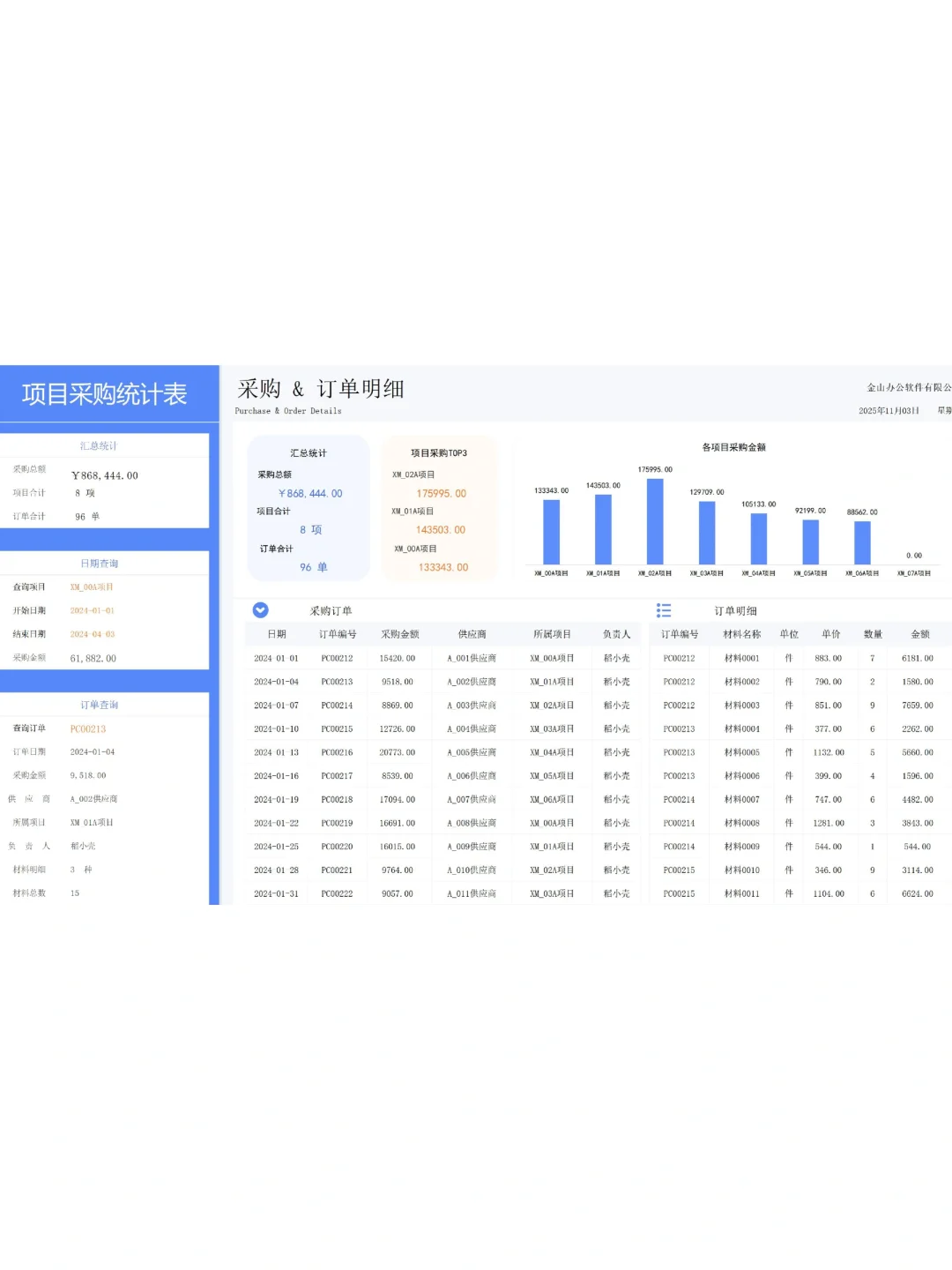
Task: Select the 采购 & 订单明细 page title
Action: [320, 388]
